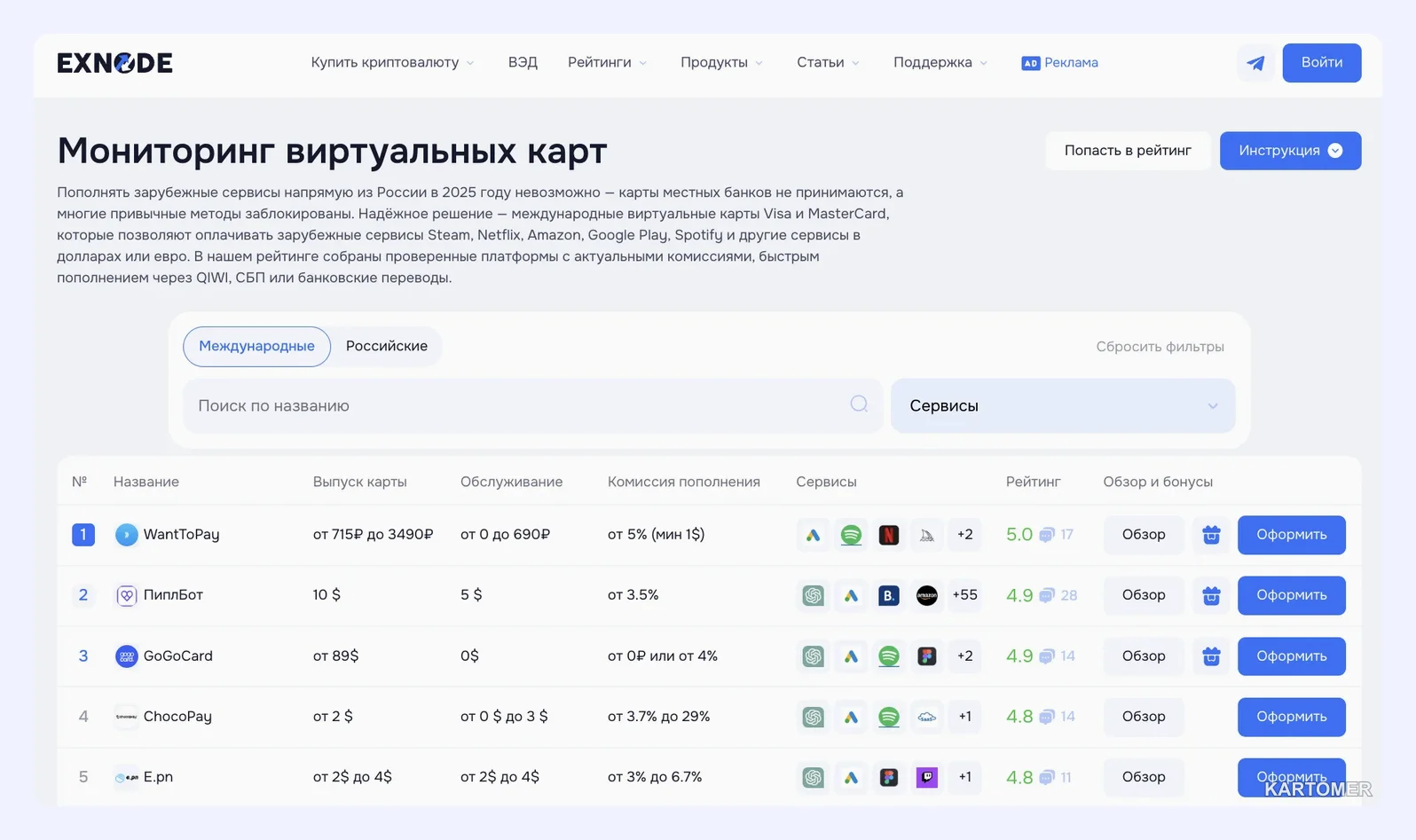Click the Сбросить фильтры link
The width and height of the screenshot is (1416, 840).
pyautogui.click(x=1160, y=347)
